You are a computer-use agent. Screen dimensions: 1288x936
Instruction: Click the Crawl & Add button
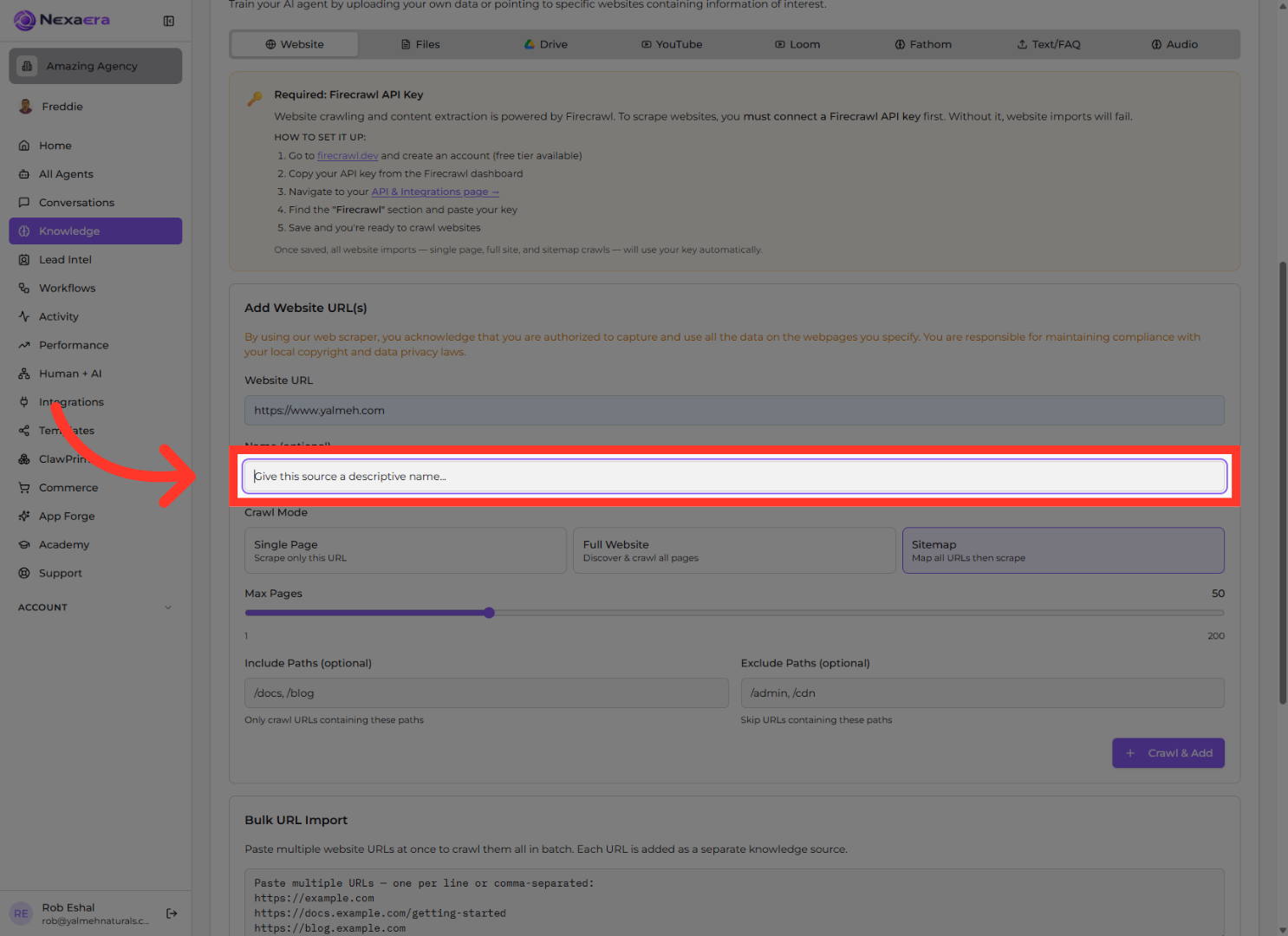pyautogui.click(x=1168, y=753)
